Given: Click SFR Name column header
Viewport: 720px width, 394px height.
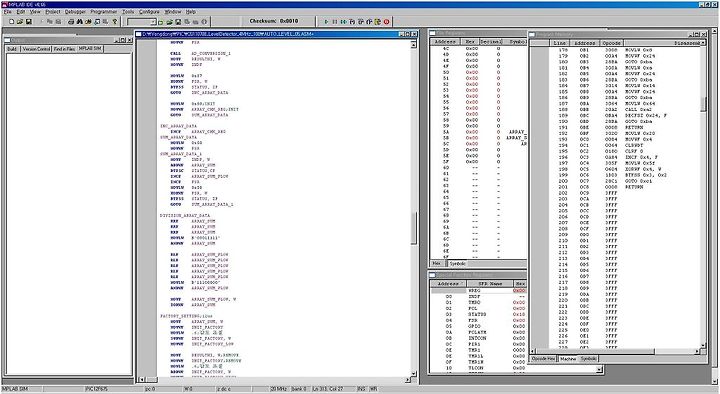Looking at the screenshot, I should pyautogui.click(x=490, y=284).
